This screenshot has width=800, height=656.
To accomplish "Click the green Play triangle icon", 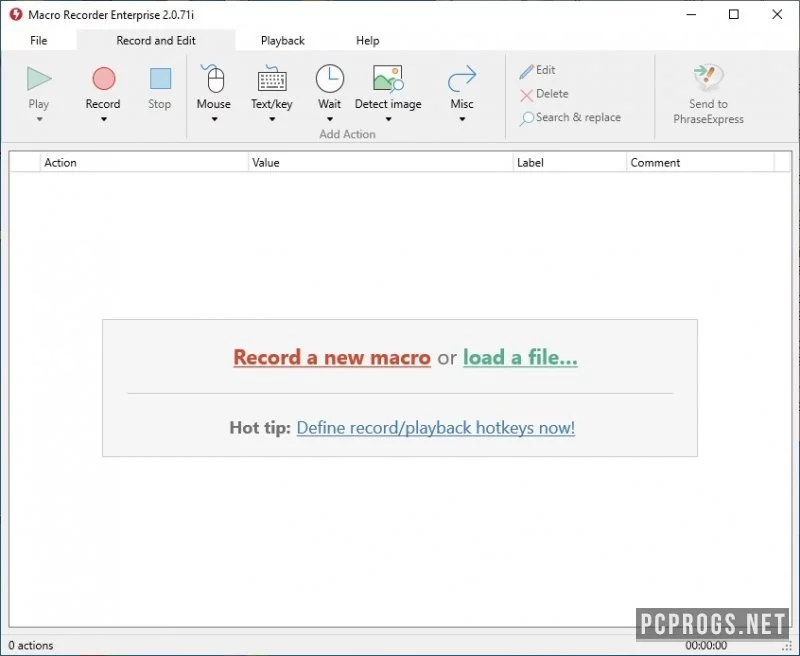I will pos(39,79).
